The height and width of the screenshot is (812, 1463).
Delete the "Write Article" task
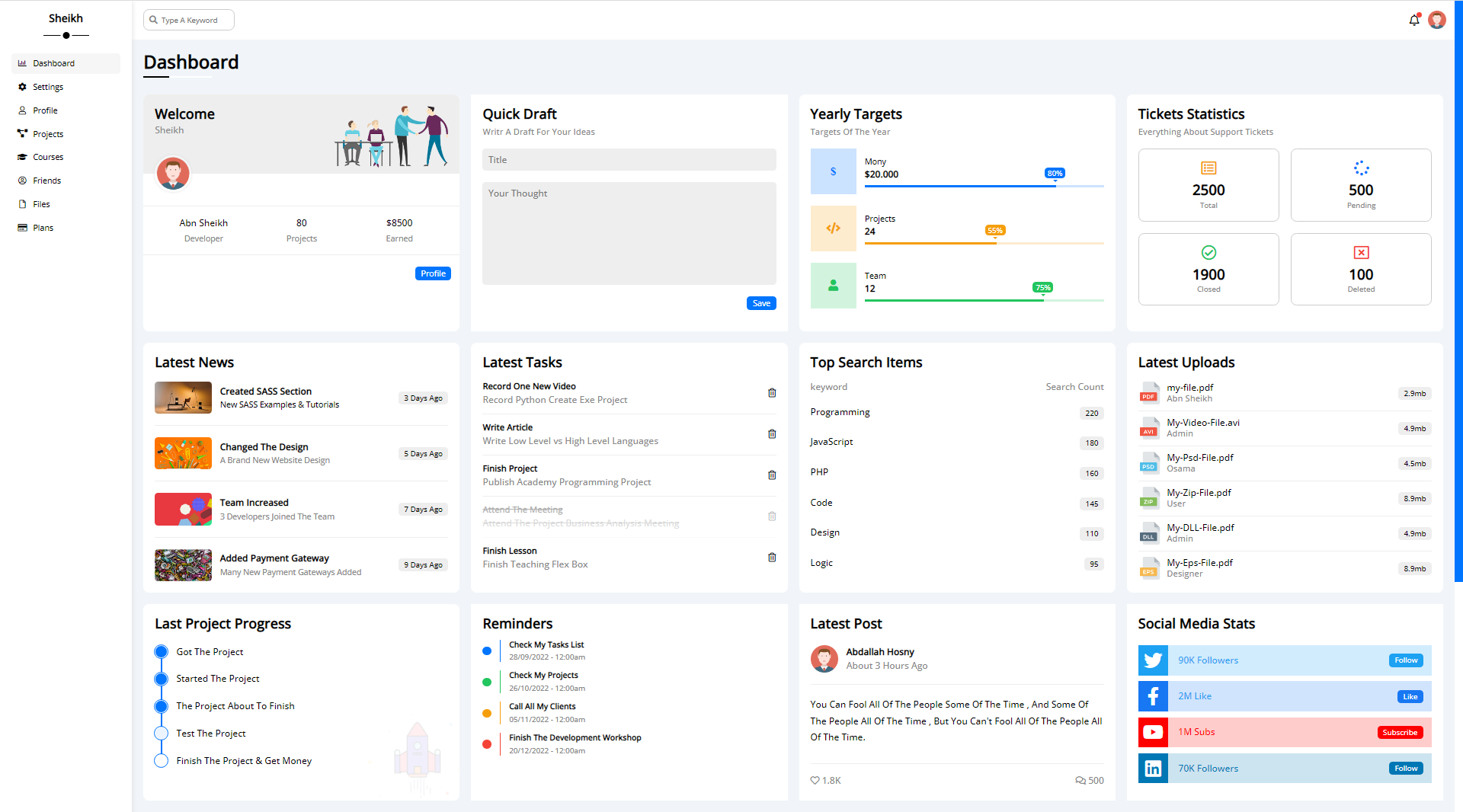pyautogui.click(x=772, y=433)
